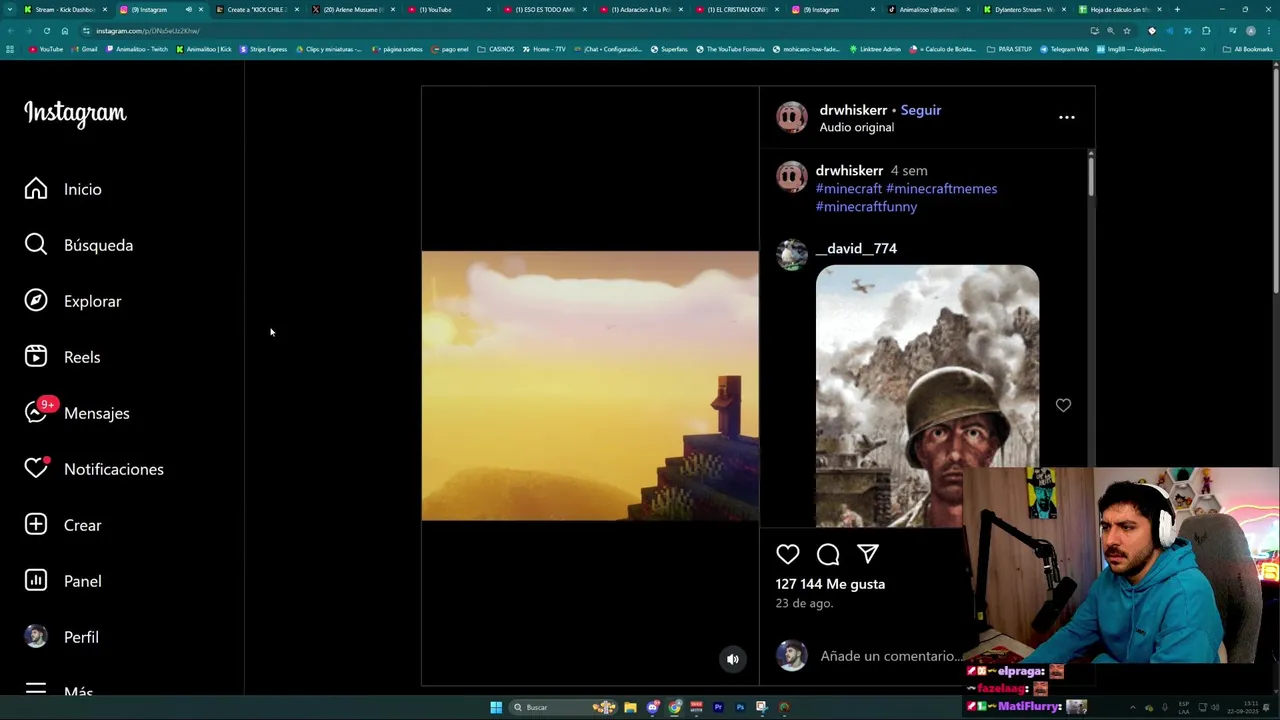Switch to Stream - Kick Dashboard tab
The width and height of the screenshot is (1280, 720).
click(x=65, y=9)
